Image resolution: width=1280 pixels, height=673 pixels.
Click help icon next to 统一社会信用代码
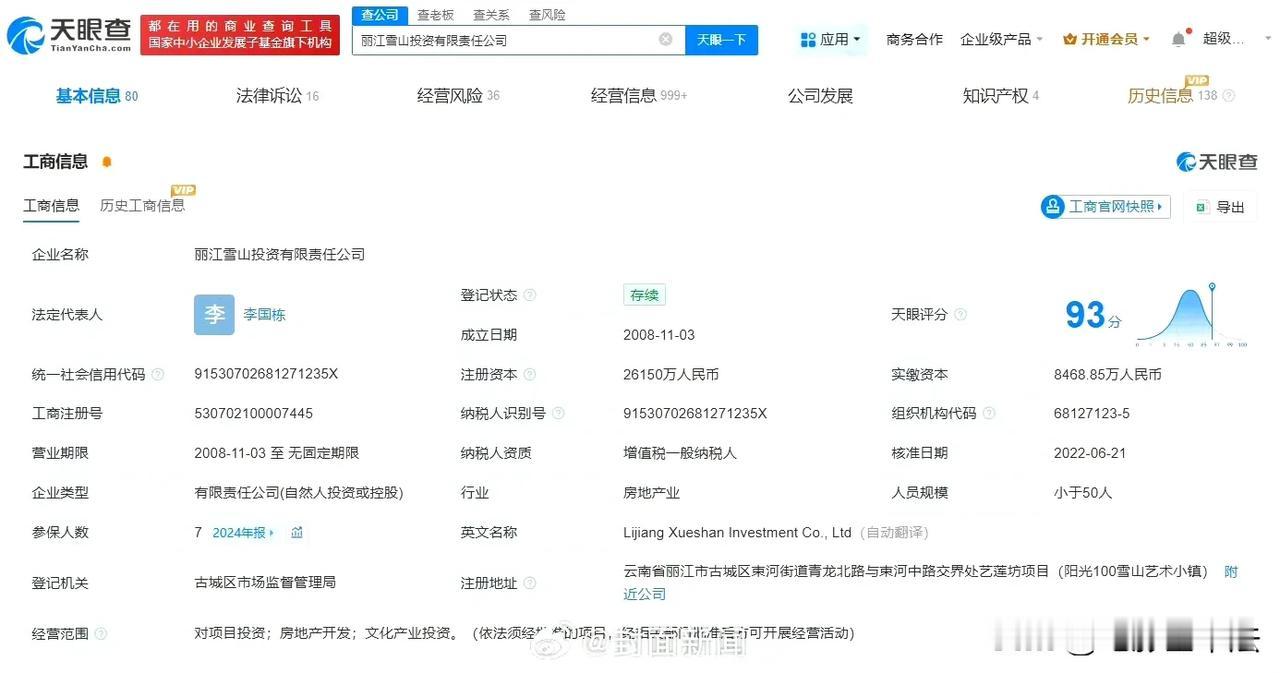click(158, 375)
